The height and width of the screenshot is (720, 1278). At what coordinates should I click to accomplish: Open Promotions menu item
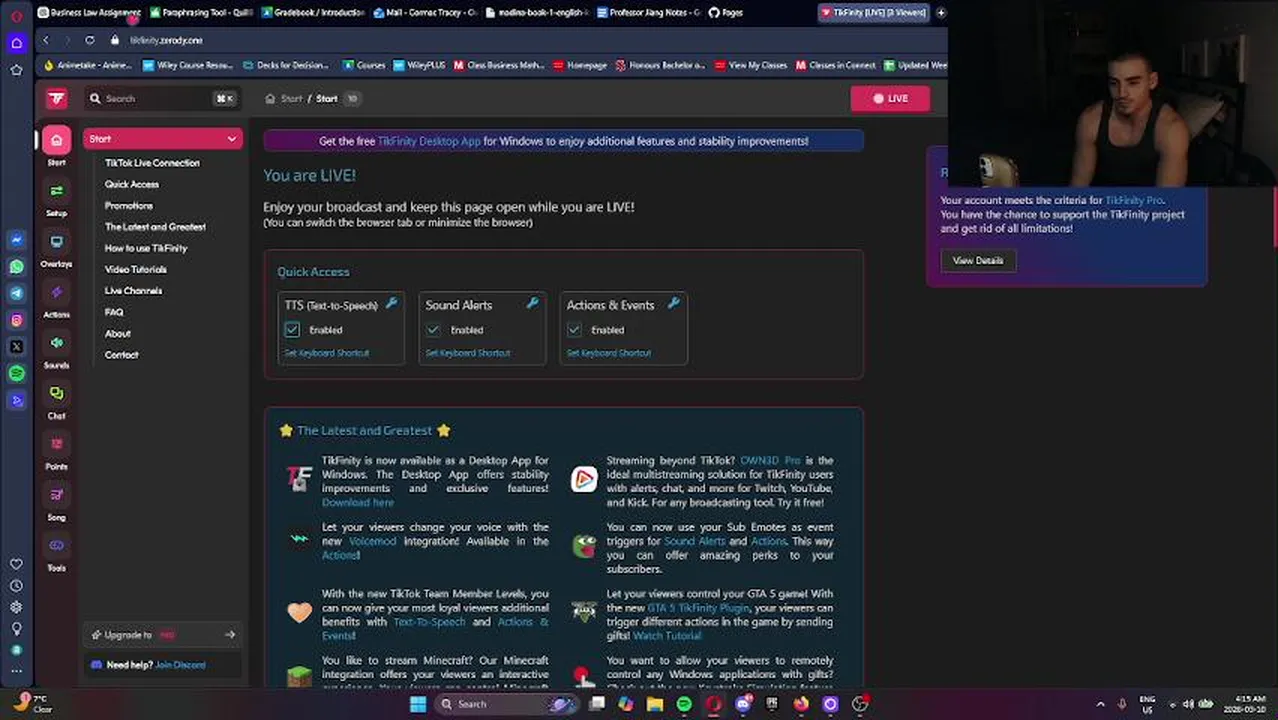(x=129, y=205)
